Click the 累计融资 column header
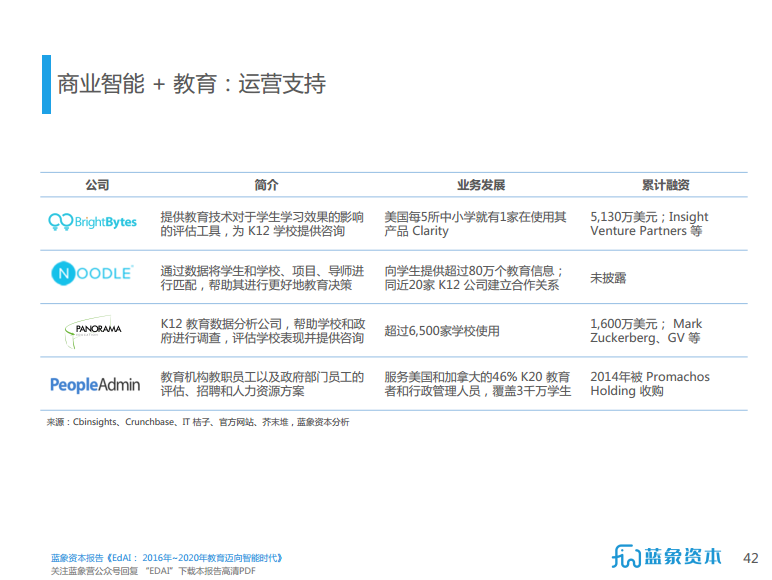 [666, 185]
